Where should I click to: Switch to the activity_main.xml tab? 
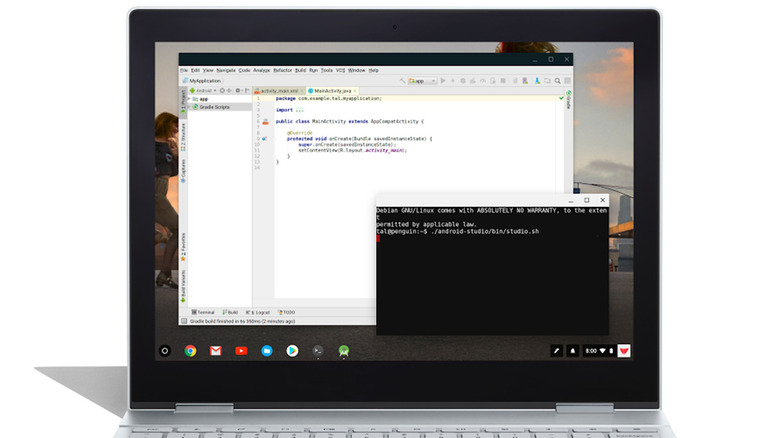[x=280, y=90]
